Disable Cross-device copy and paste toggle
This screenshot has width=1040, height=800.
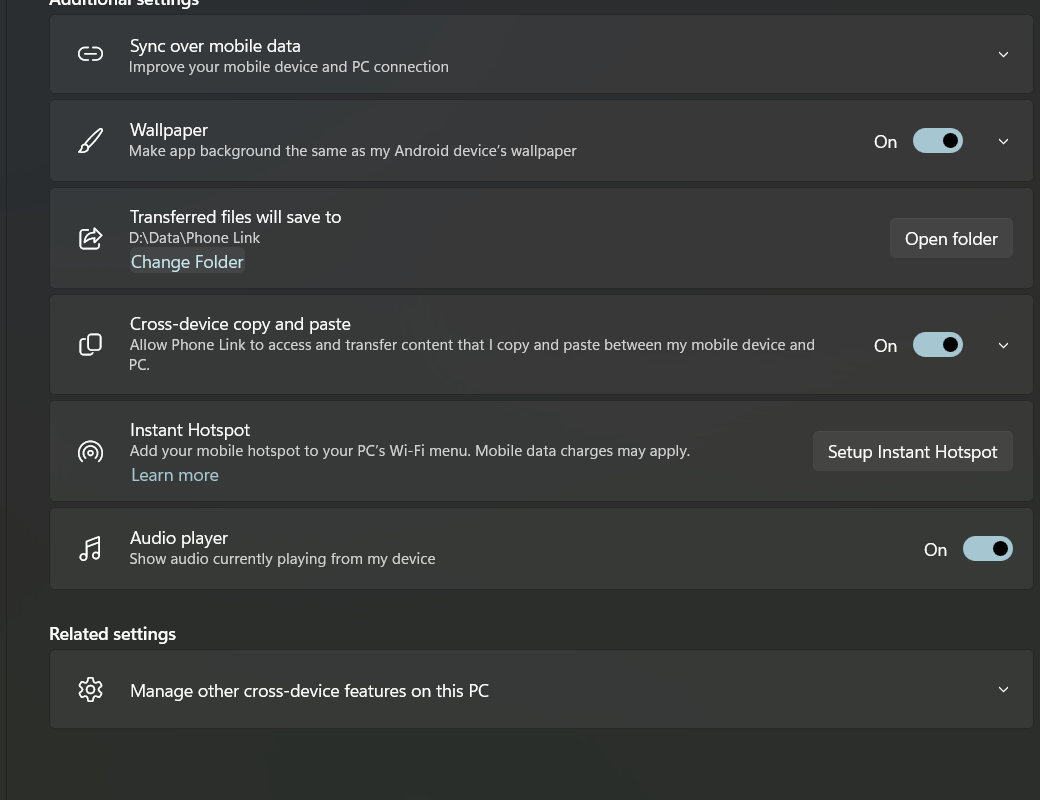[x=937, y=345]
